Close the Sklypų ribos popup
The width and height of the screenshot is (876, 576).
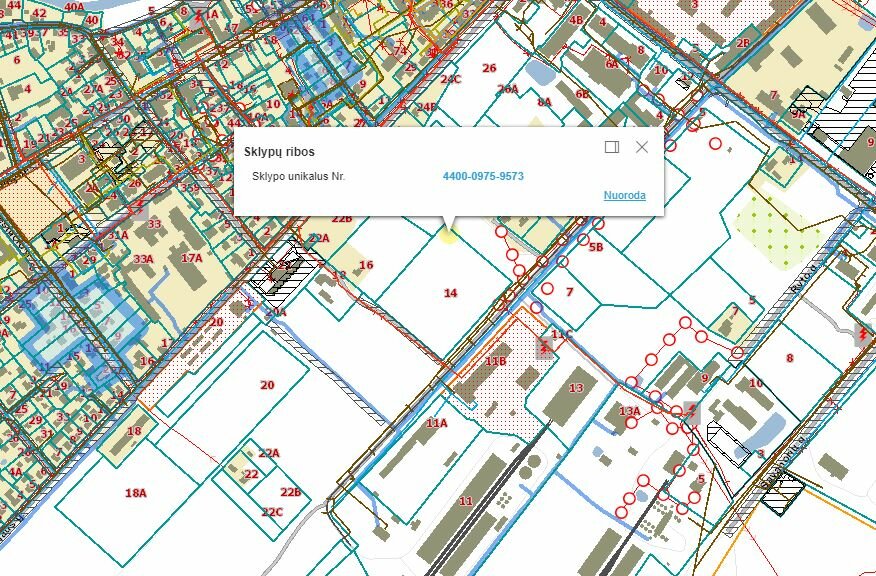642,147
